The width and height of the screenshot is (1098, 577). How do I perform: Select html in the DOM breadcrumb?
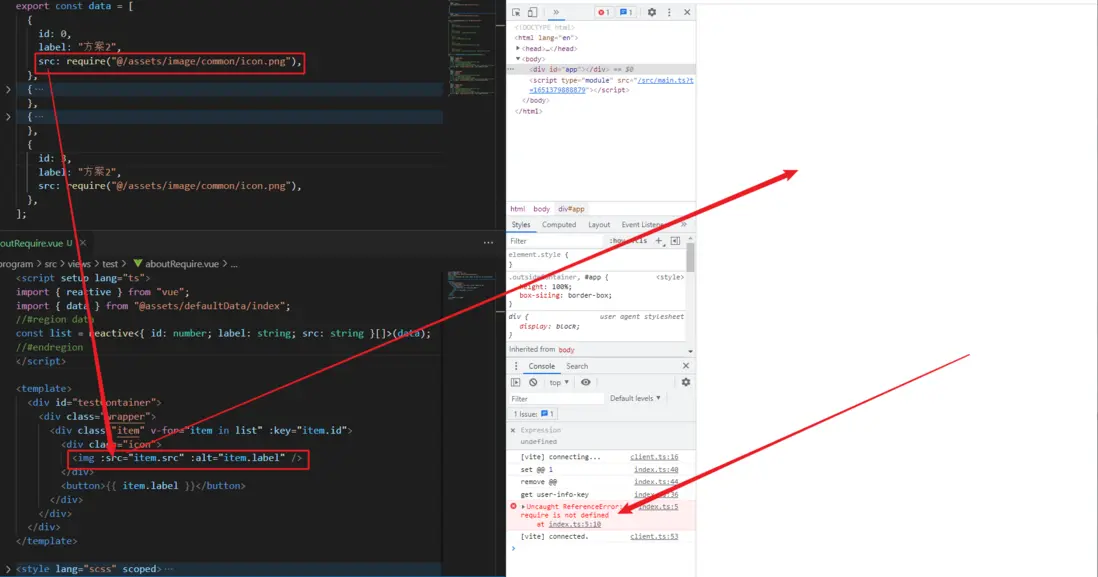tap(517, 209)
